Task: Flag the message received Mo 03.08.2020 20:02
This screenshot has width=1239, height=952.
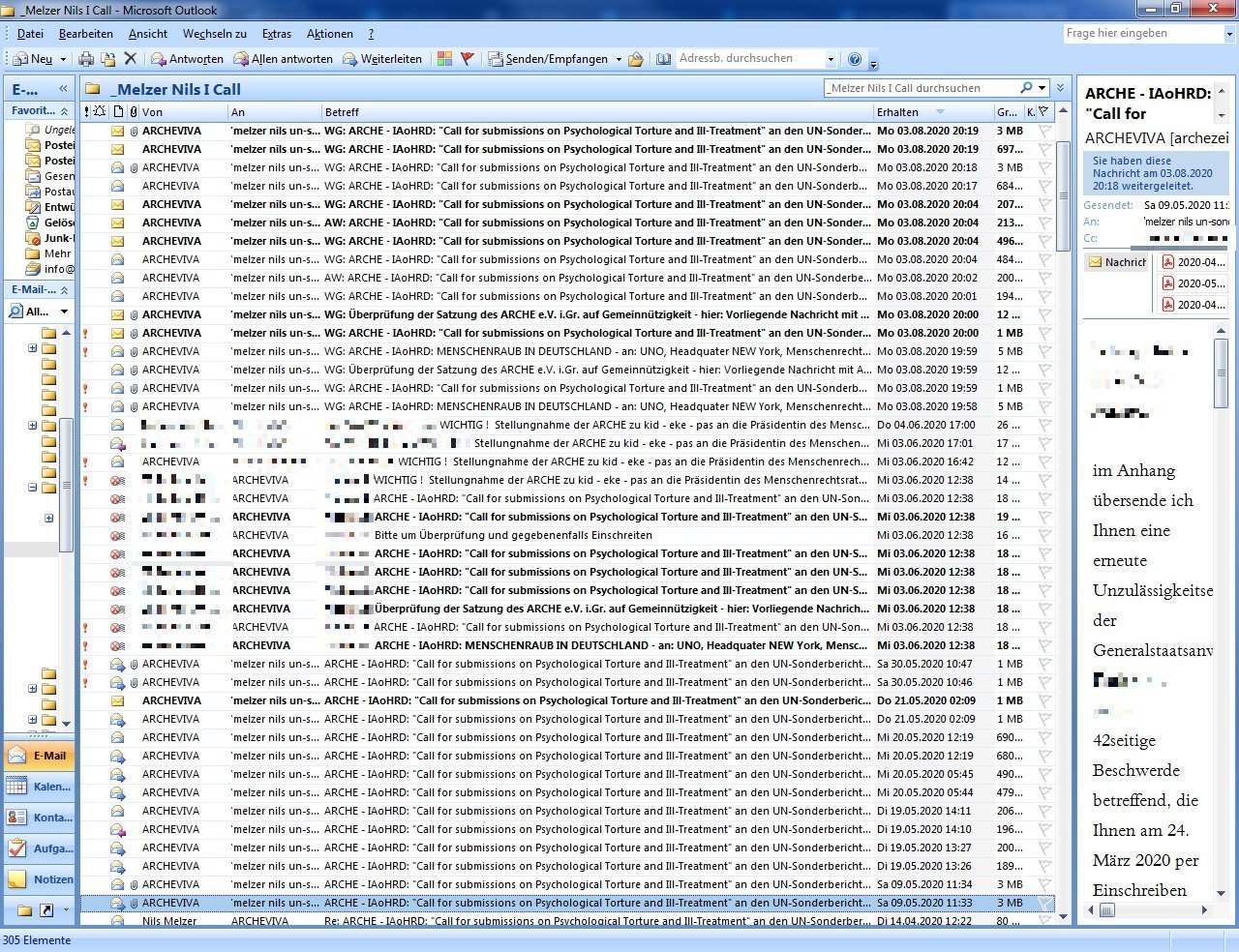Action: [x=1044, y=278]
